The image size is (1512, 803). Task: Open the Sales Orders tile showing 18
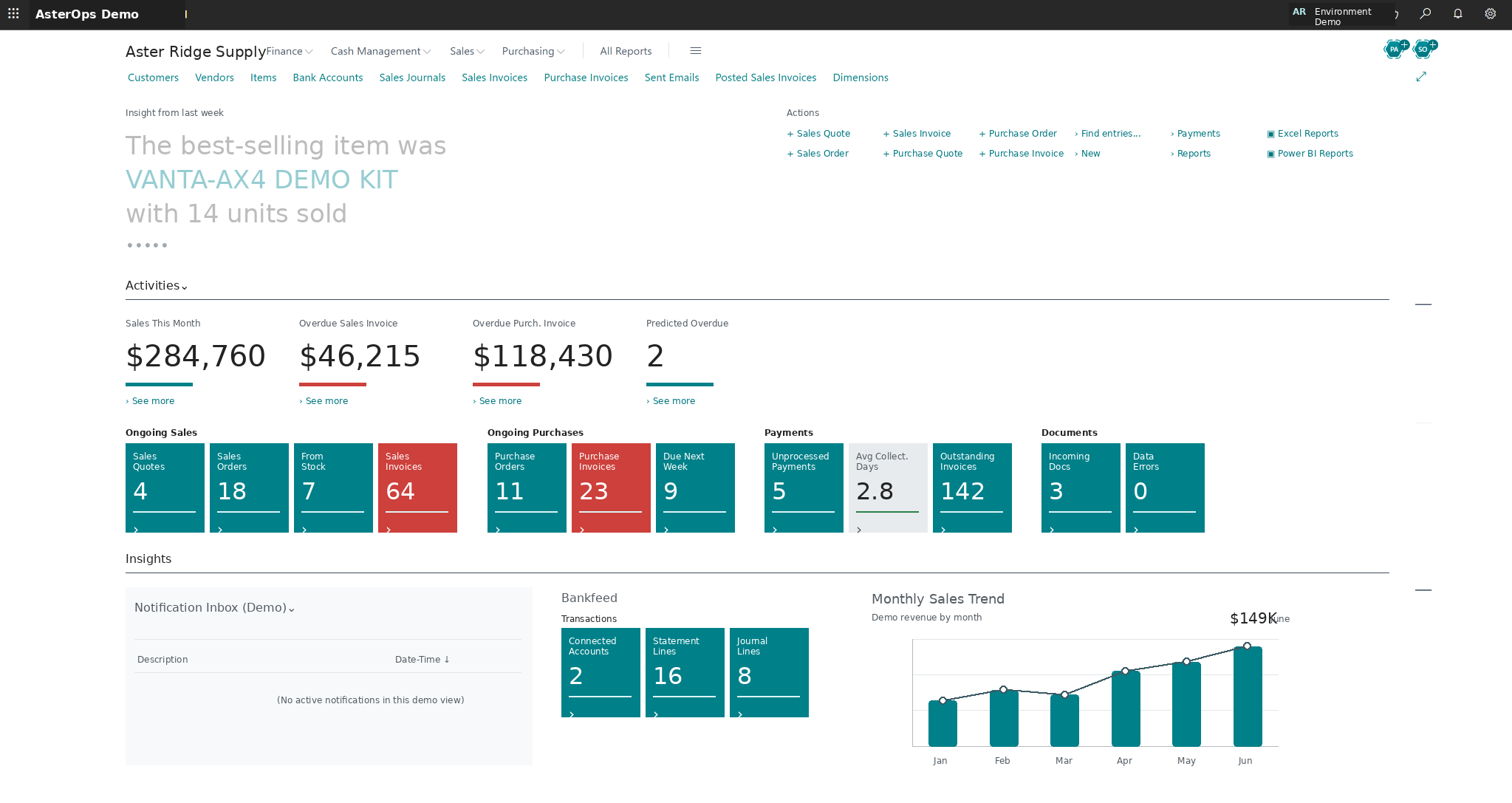(249, 488)
